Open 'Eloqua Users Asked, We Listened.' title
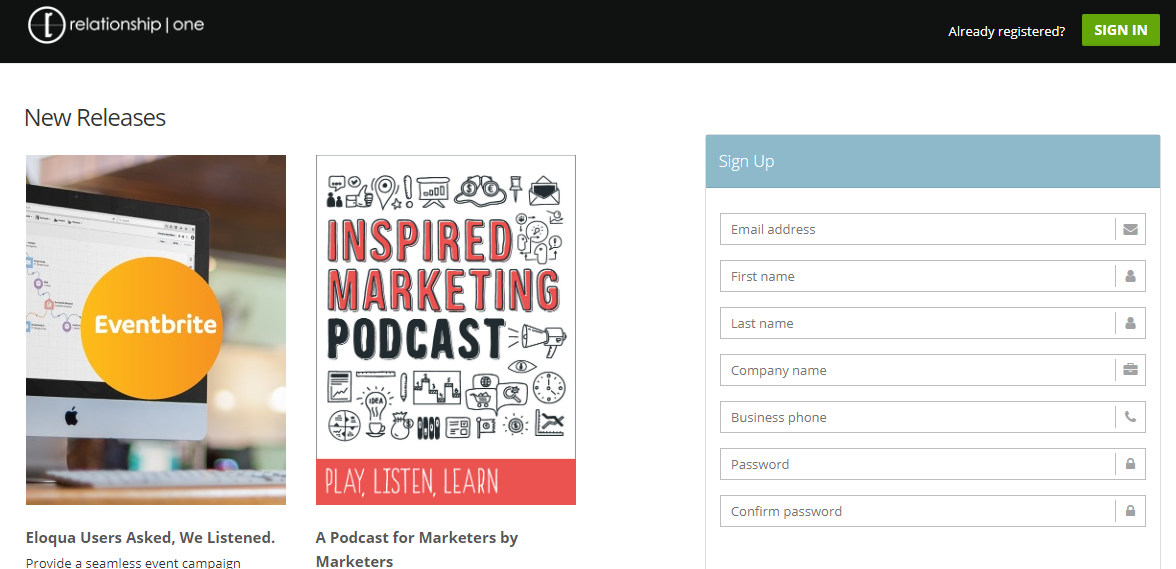1176x569 pixels. (x=150, y=538)
